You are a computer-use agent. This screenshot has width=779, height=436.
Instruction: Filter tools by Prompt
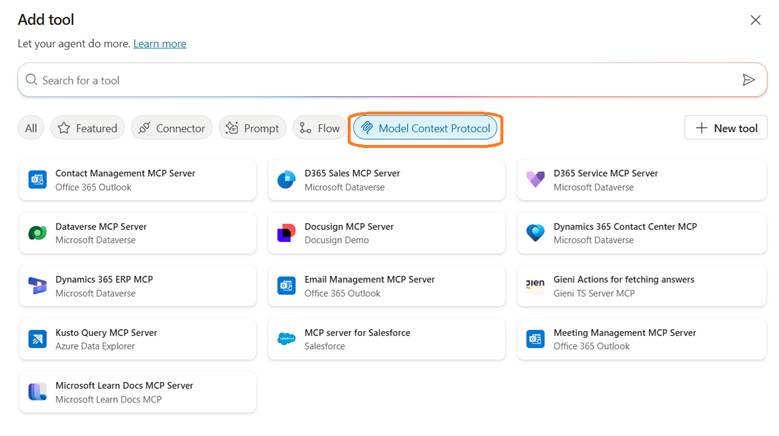click(x=252, y=128)
